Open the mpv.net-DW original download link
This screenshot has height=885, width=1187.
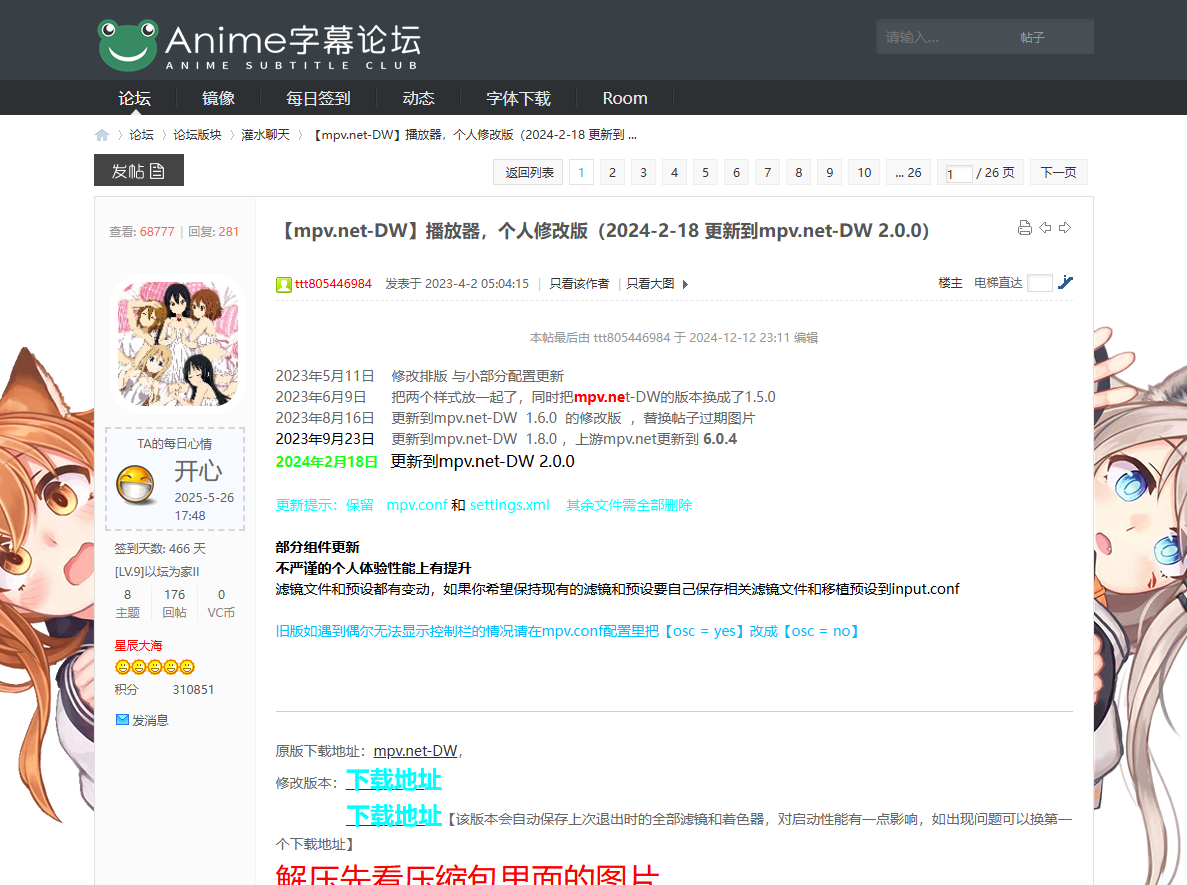tap(415, 751)
